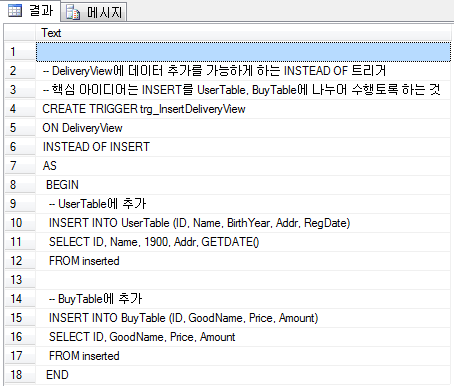Click the 결과 tab grid icon
The image size is (454, 386).
pyautogui.click(x=15, y=11)
